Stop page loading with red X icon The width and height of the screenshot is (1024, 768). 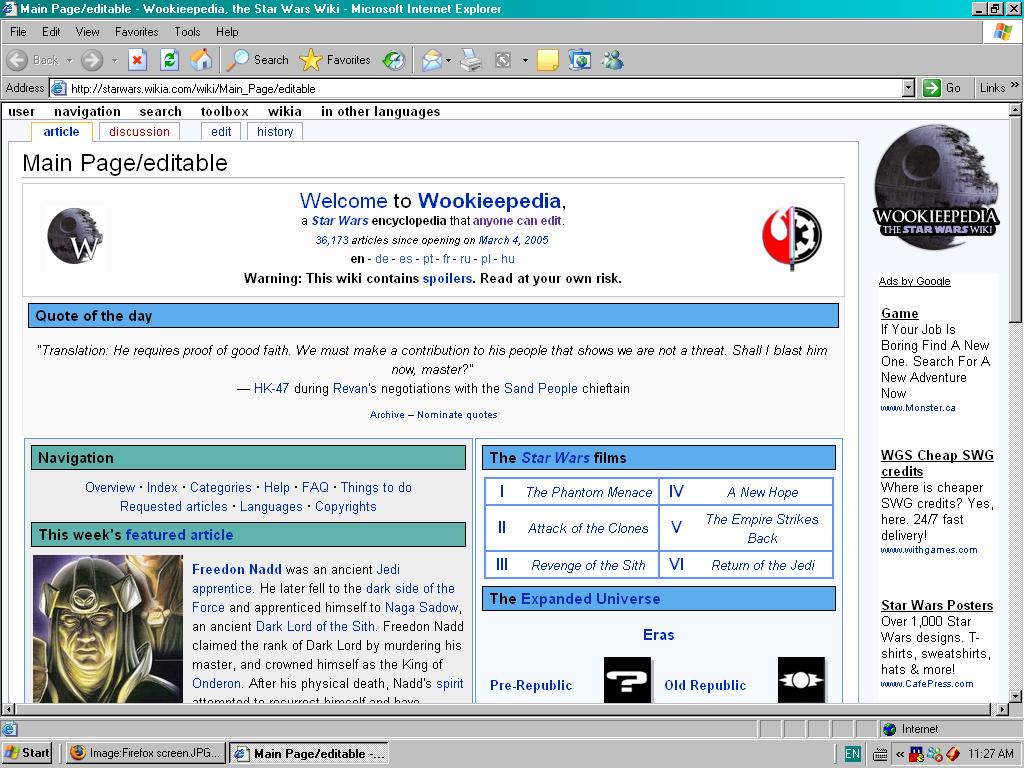(x=137, y=60)
